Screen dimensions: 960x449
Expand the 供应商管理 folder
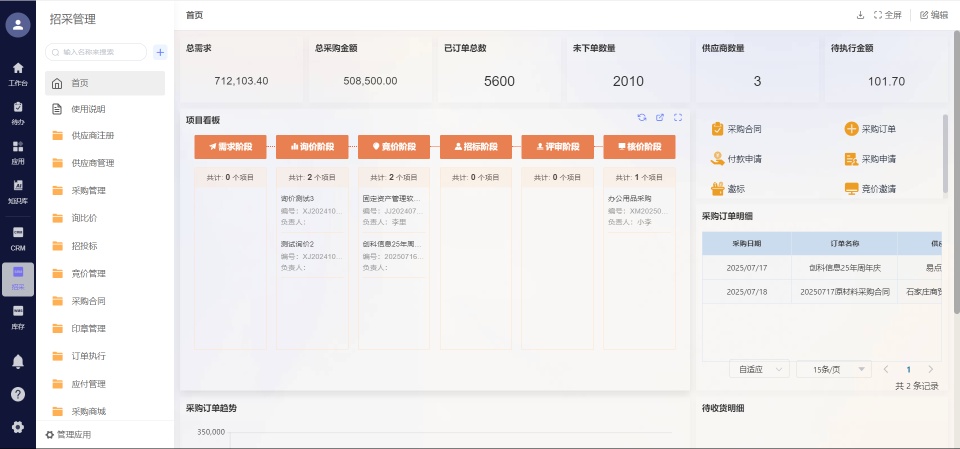coord(92,163)
